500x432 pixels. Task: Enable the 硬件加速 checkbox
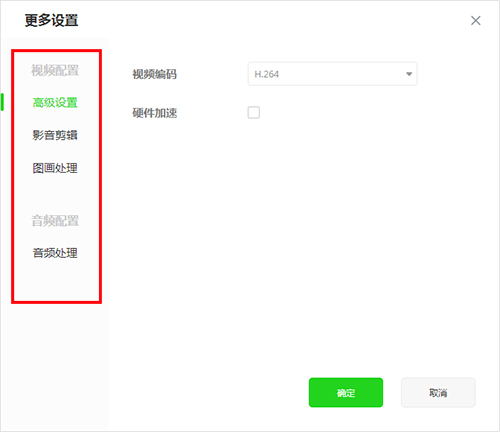point(254,113)
